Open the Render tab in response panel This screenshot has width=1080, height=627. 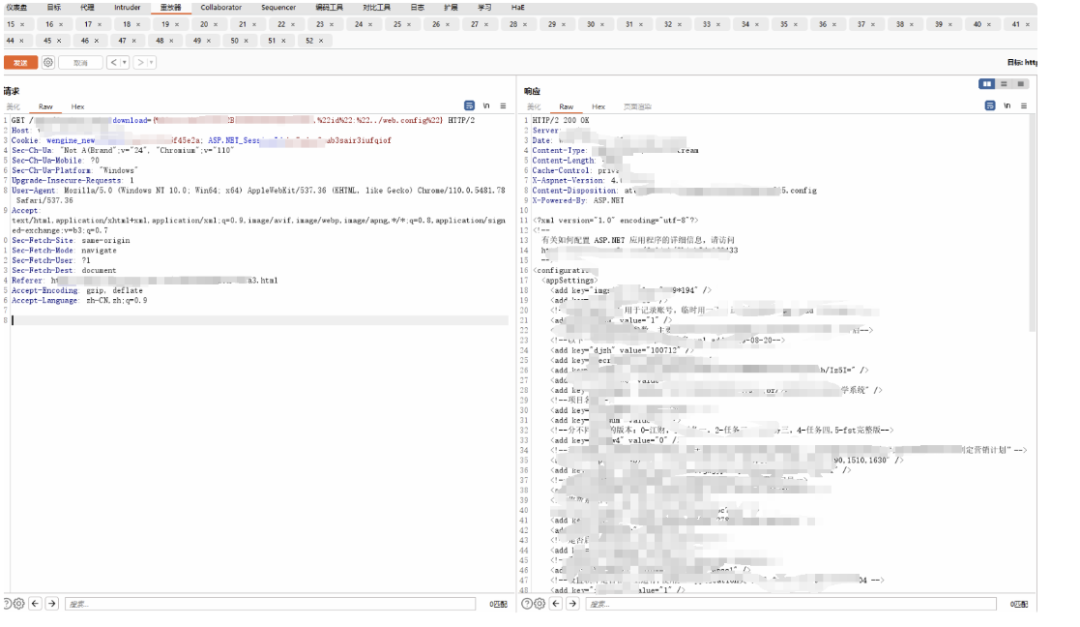pyautogui.click(x=637, y=107)
